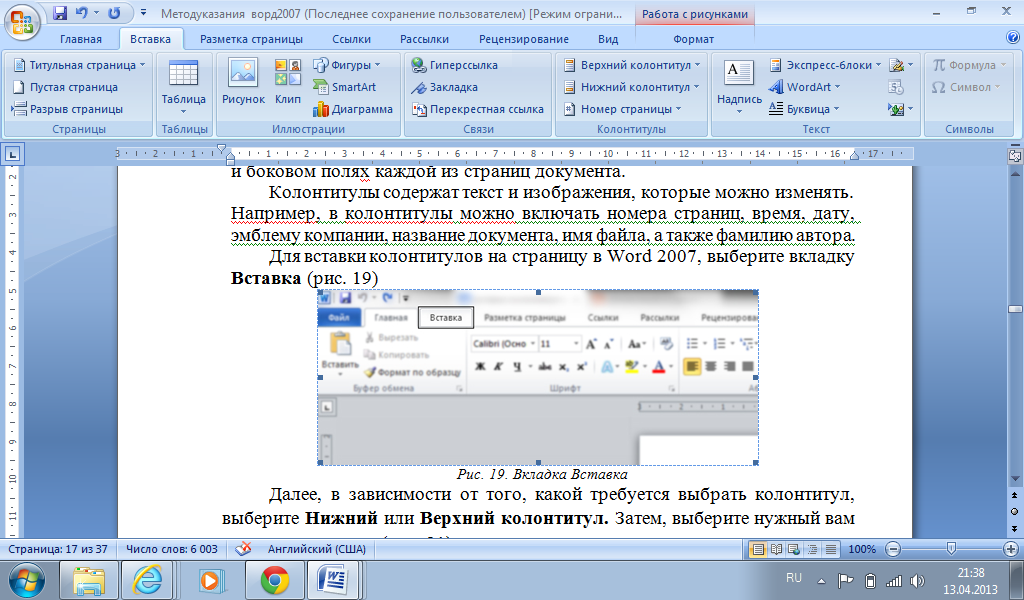
Task: Launch Internet Explorer from taskbar
Action: click(x=148, y=580)
